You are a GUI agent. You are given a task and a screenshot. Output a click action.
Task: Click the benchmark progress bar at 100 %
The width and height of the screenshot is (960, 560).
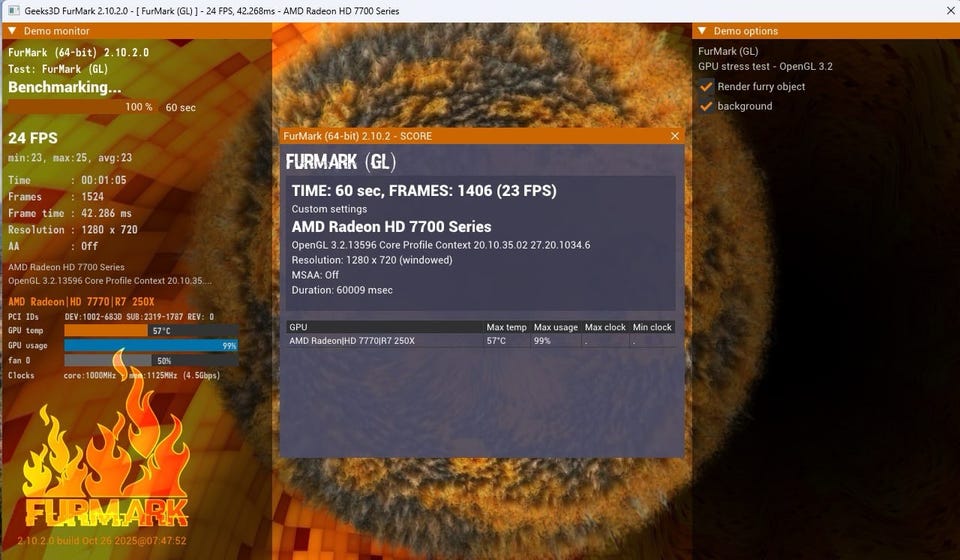click(82, 107)
